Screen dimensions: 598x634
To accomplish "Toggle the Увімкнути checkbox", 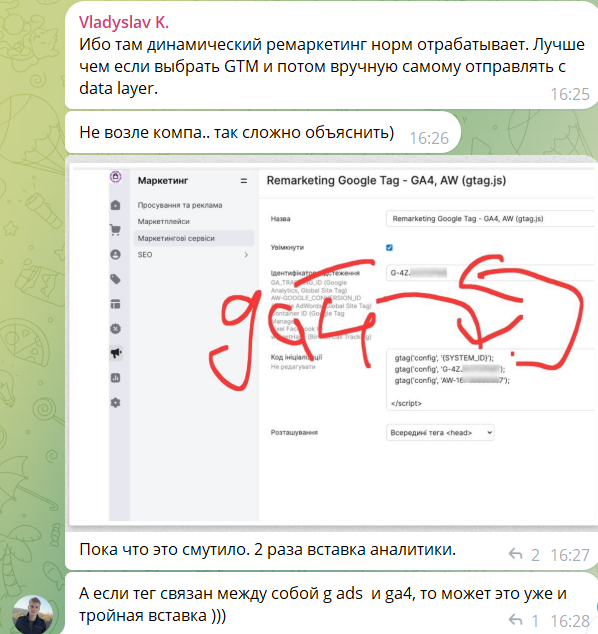I will [x=389, y=247].
